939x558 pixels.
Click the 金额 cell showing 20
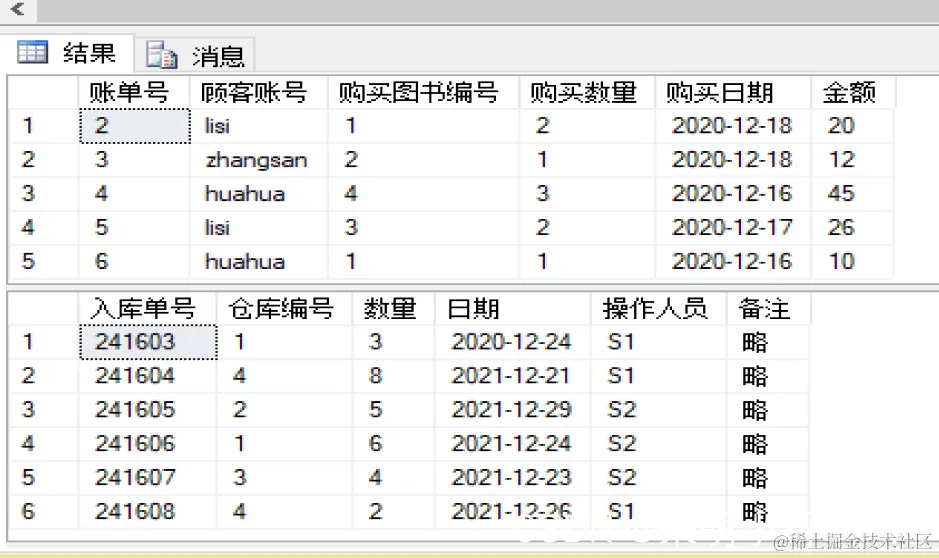coord(853,126)
